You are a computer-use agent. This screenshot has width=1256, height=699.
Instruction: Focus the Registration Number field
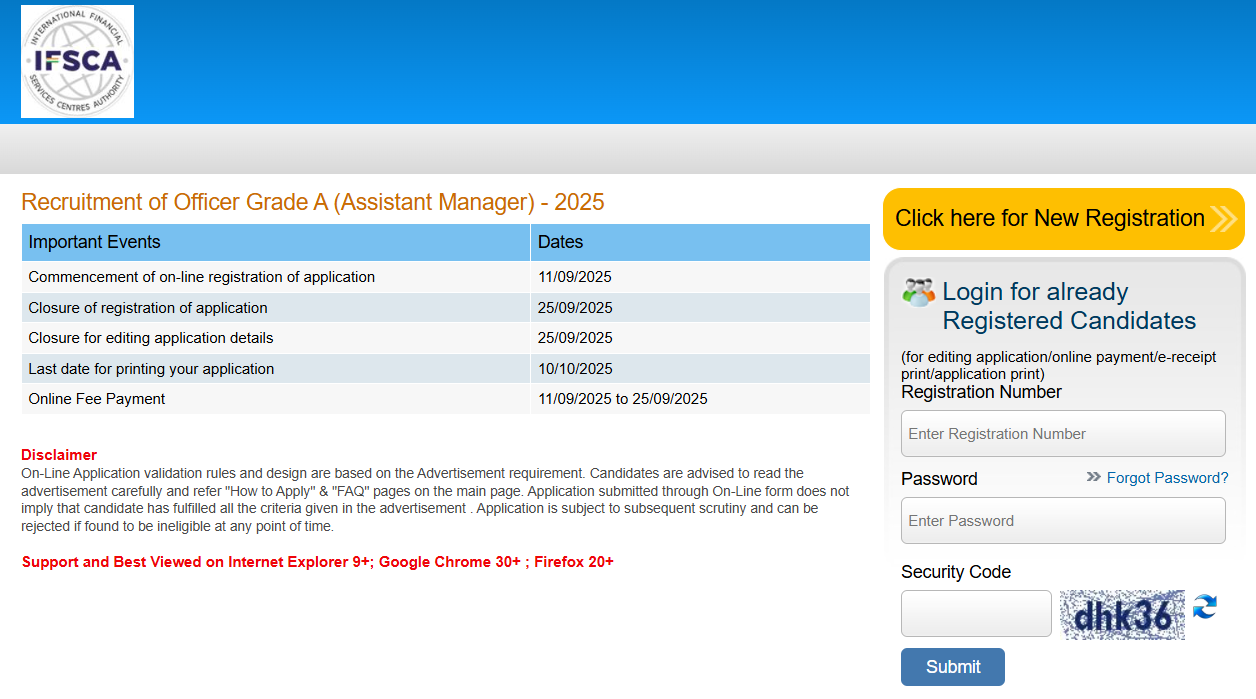1063,434
